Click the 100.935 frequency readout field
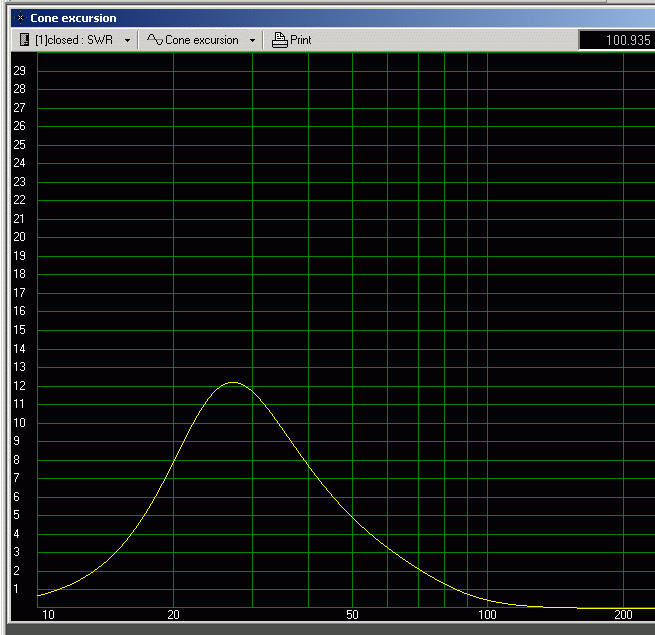 [x=617, y=40]
